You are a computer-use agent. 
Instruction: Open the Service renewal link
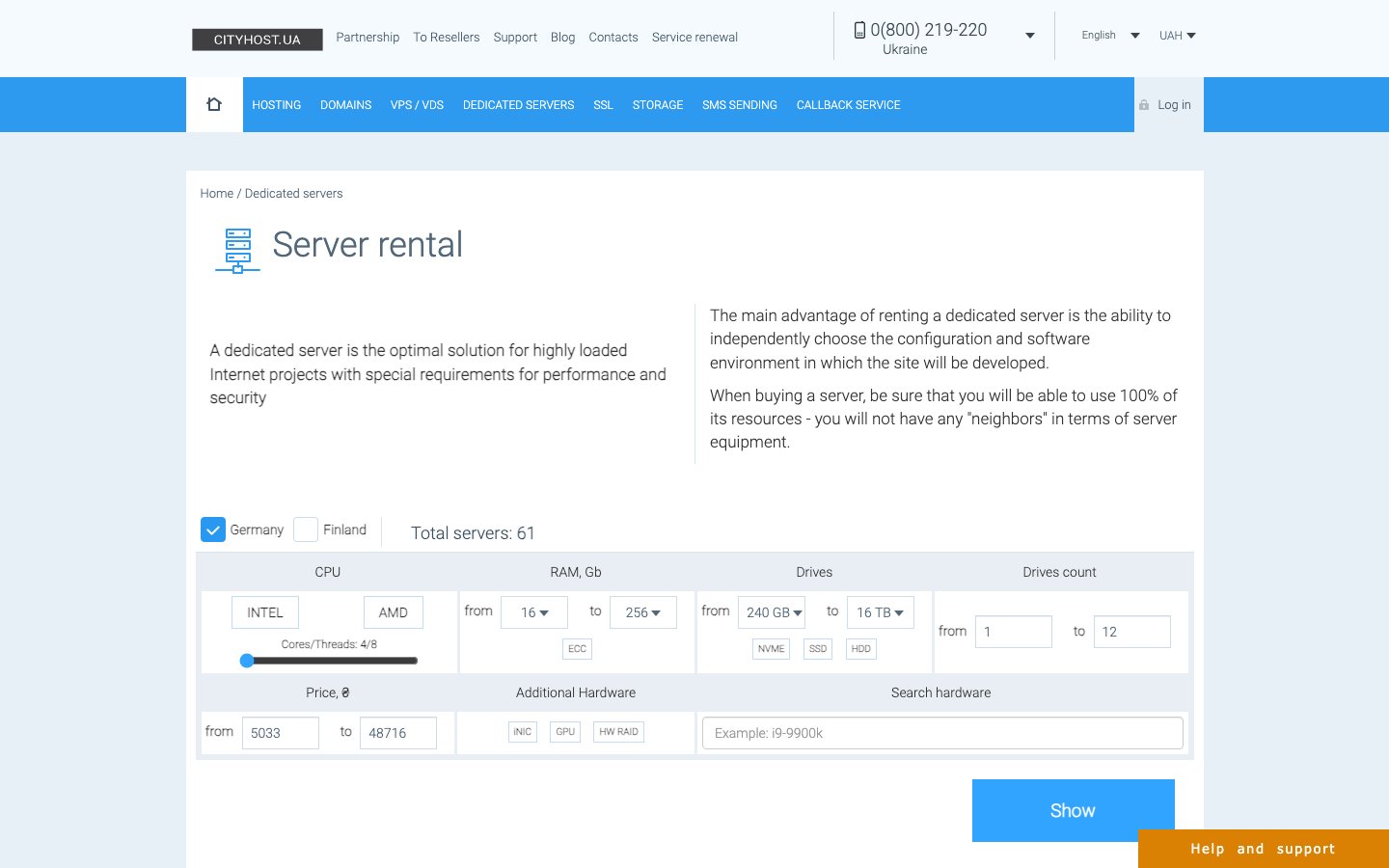coord(694,38)
